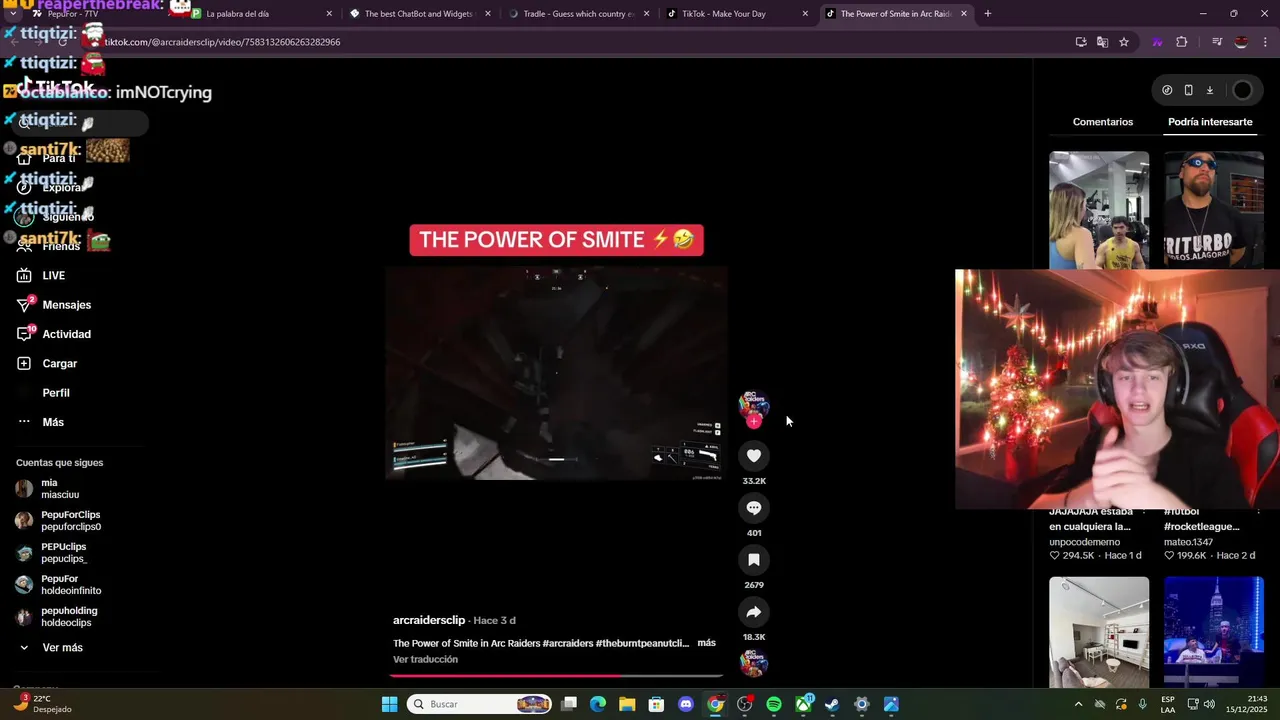Click Ver traducción under the caption

(x=425, y=659)
